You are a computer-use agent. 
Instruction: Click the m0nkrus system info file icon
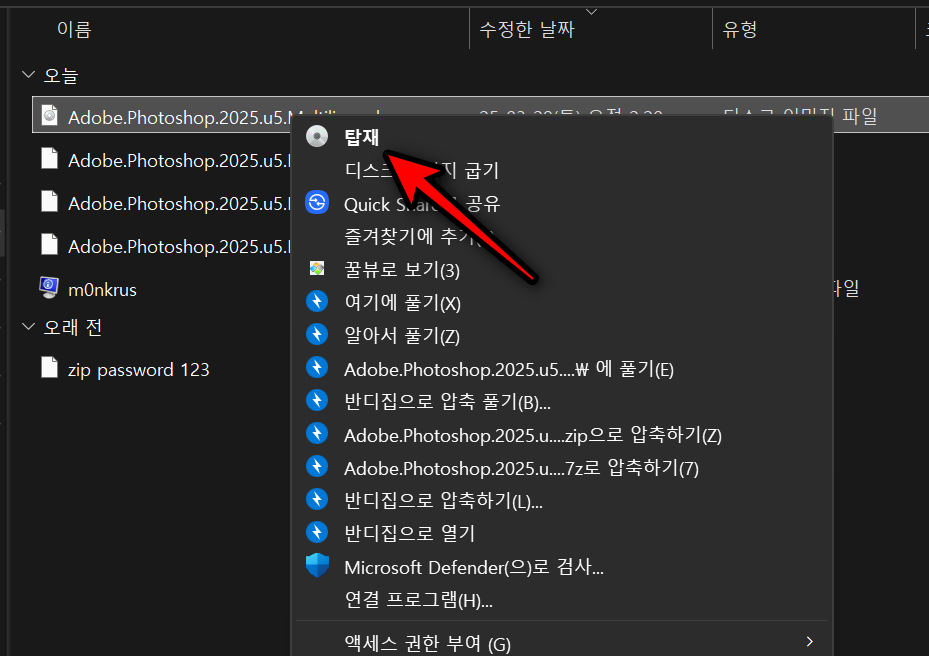click(x=49, y=288)
